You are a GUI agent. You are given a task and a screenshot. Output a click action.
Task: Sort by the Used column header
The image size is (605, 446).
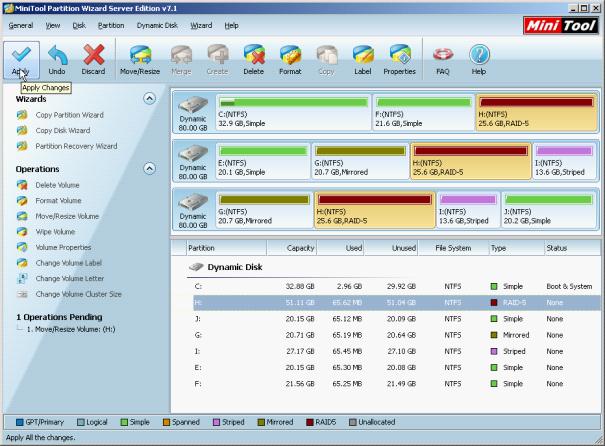(341, 248)
